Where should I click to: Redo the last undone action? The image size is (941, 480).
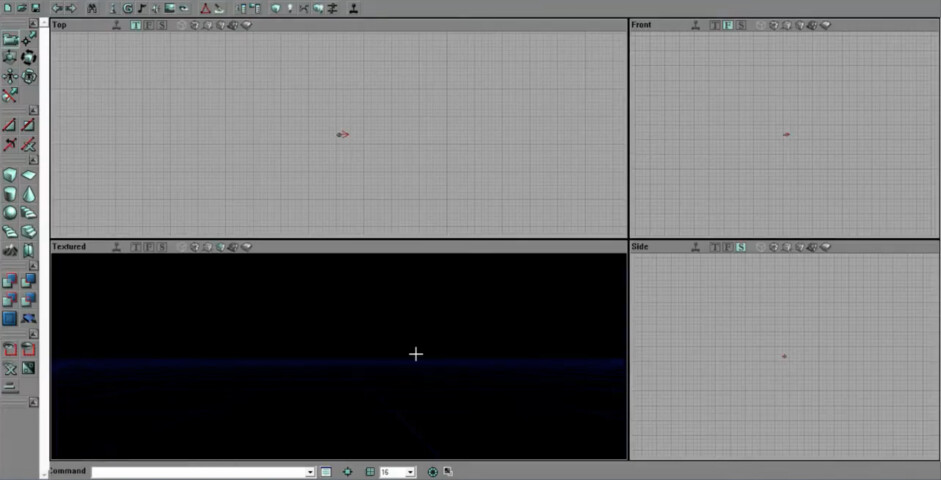(71, 8)
